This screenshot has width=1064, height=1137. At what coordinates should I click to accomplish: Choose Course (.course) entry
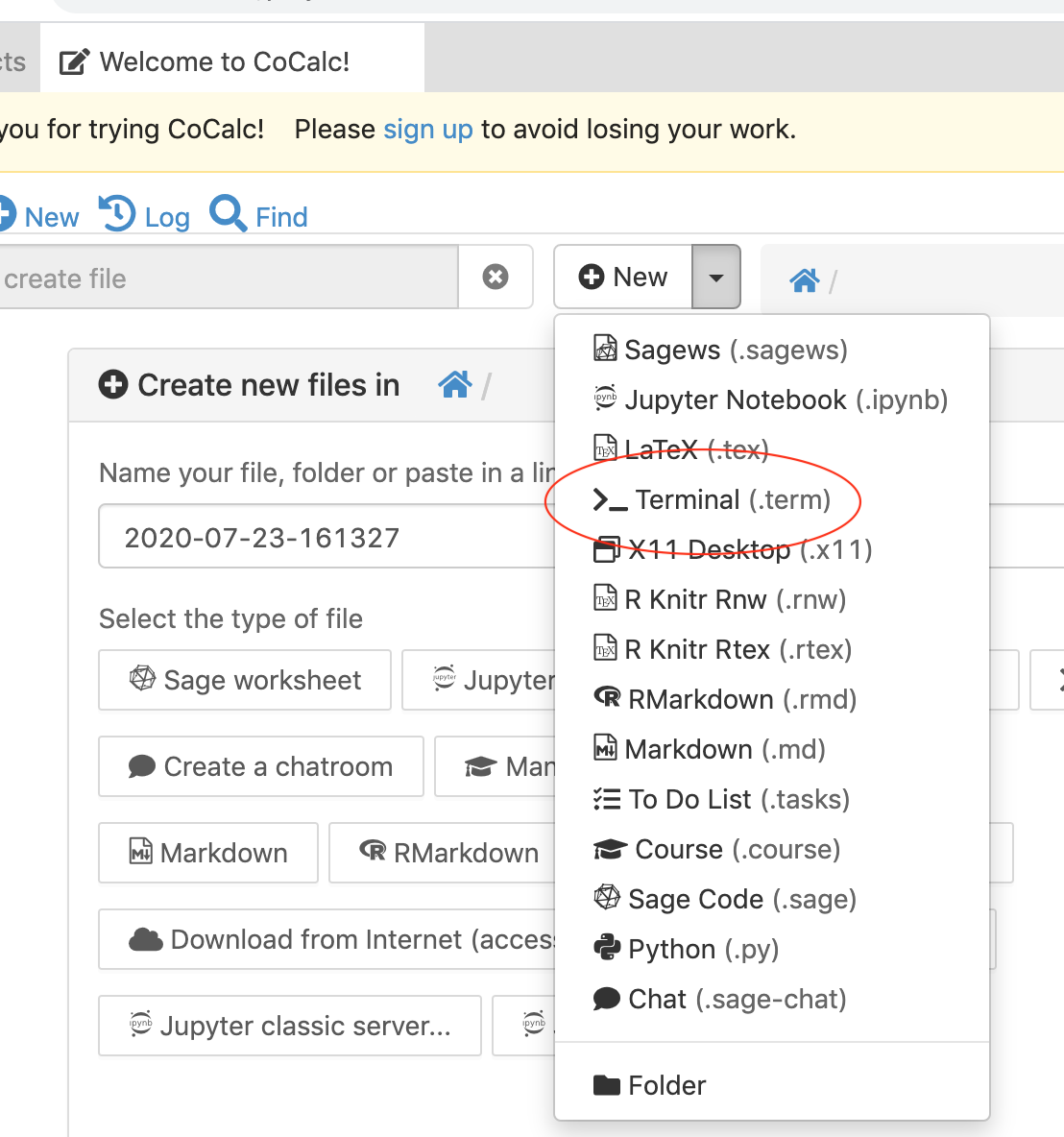[772, 849]
